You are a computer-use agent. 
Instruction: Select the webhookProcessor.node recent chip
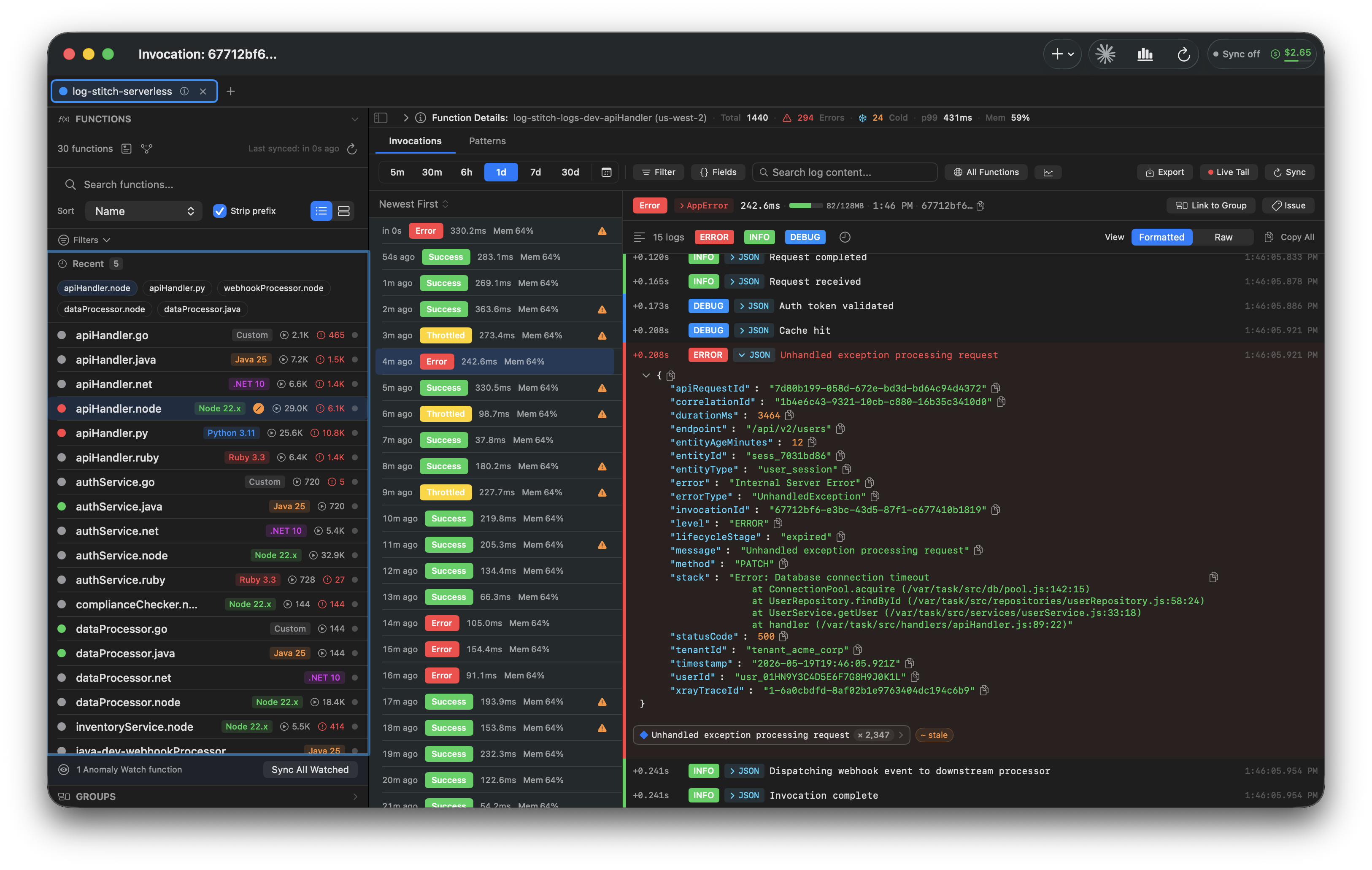273,288
